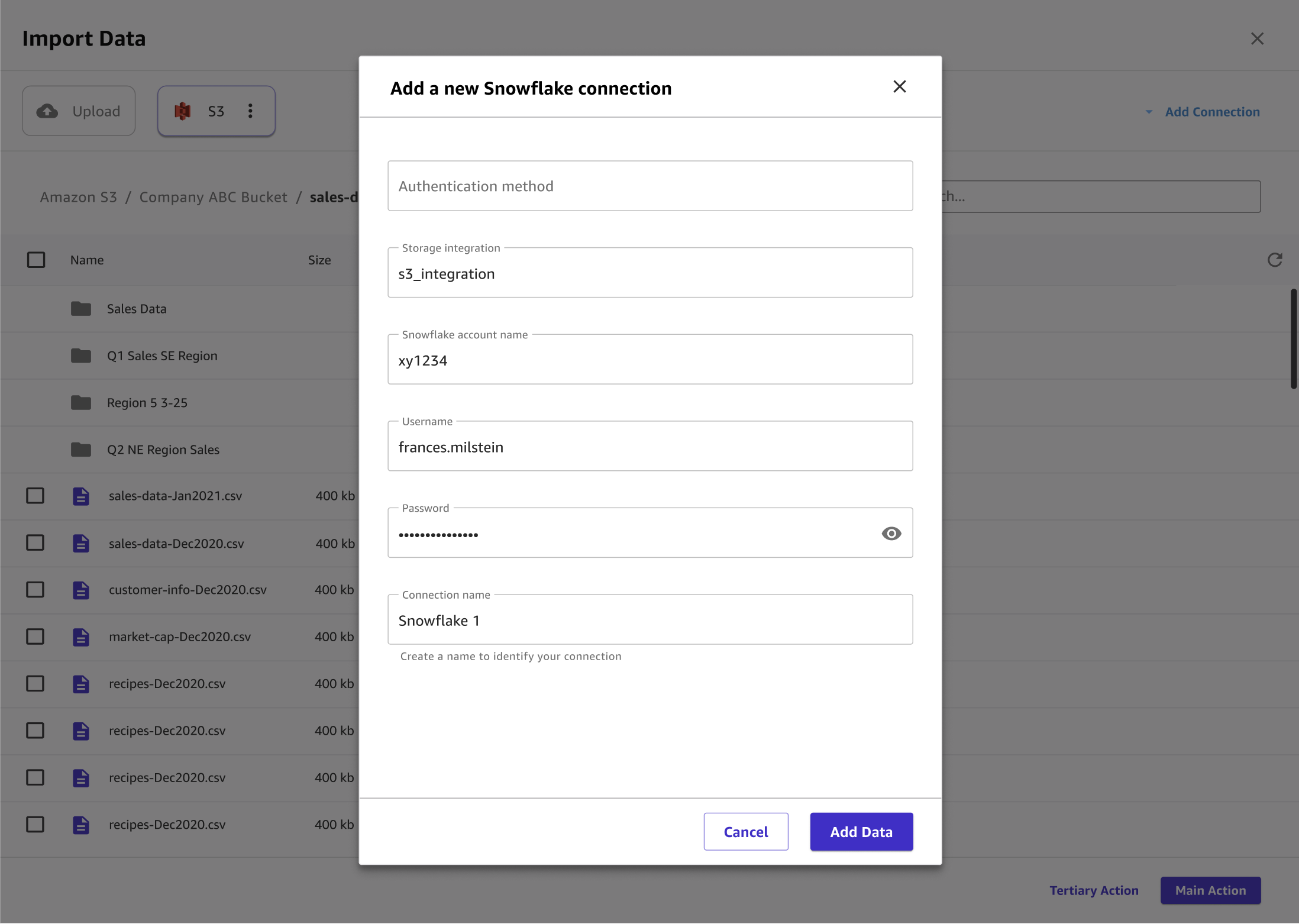This screenshot has height=924, width=1299.
Task: Check the market-cap-Dec2020.csv checkbox
Action: (36, 636)
